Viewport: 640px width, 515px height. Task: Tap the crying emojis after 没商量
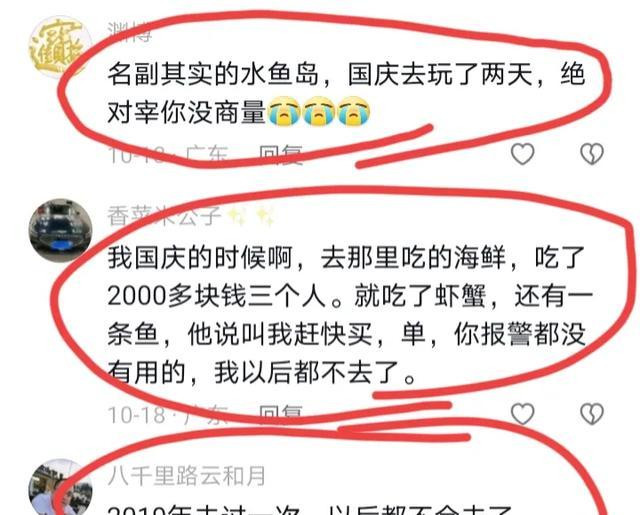coord(319,111)
